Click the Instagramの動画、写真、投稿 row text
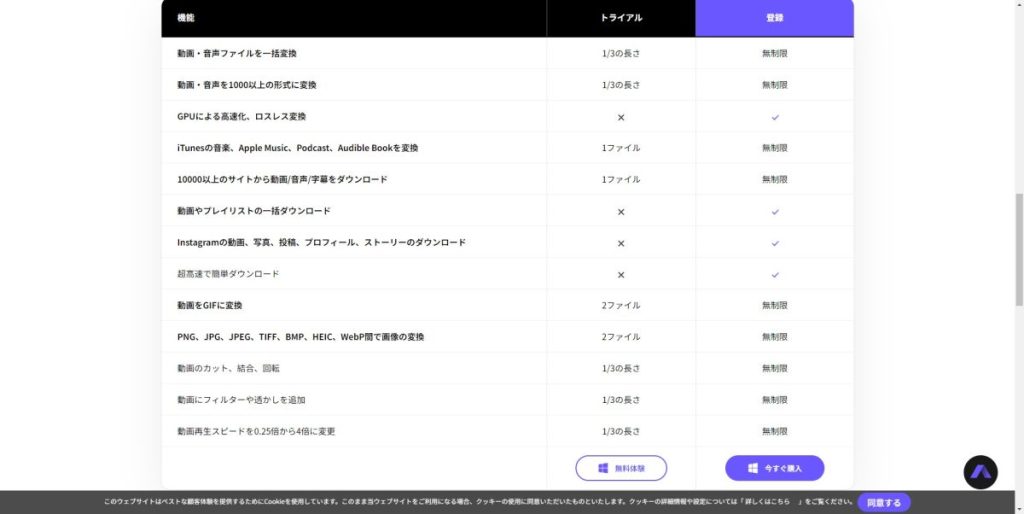1024x514 pixels. (321, 242)
